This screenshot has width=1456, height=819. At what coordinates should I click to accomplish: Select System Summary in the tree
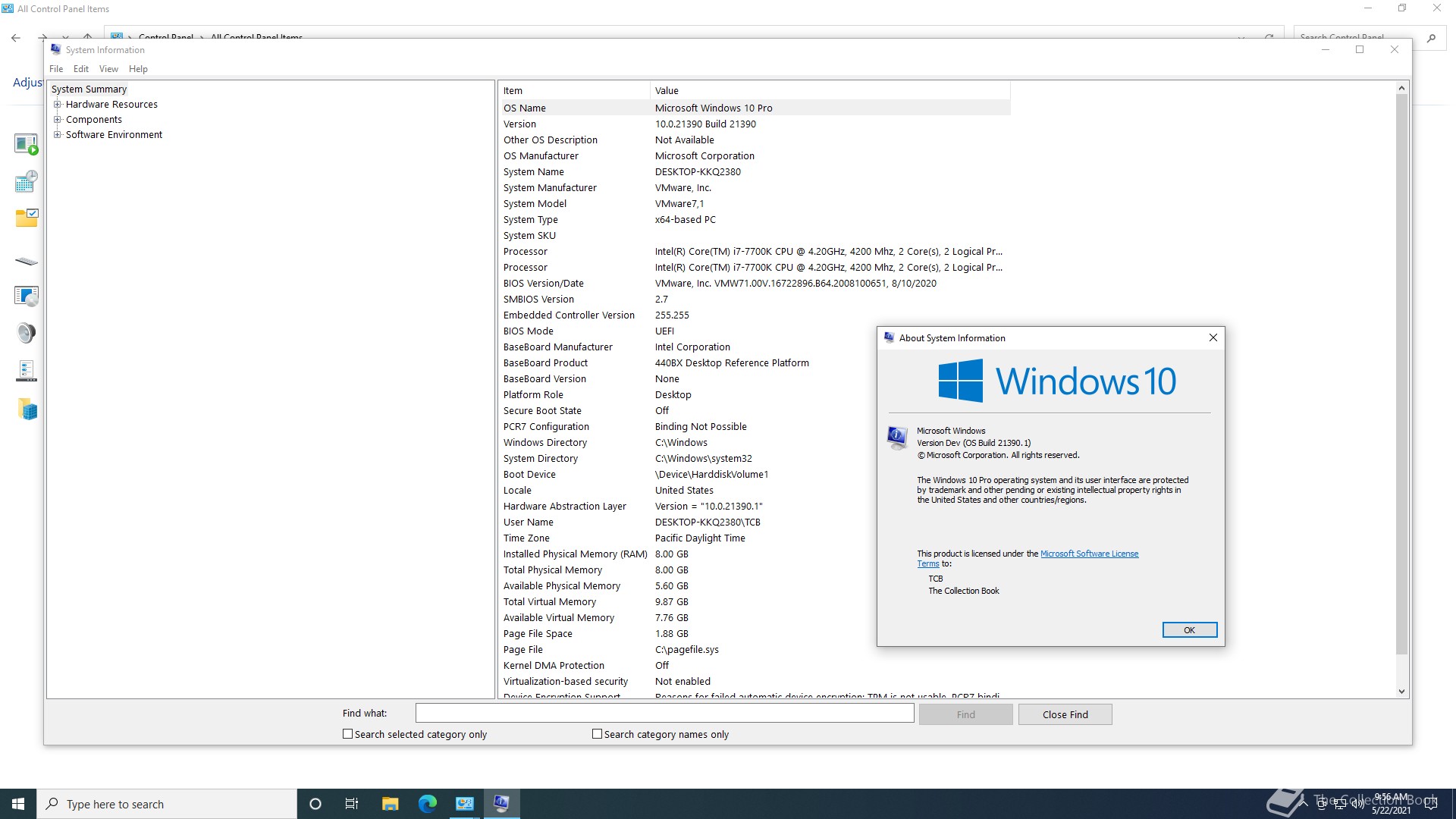(x=89, y=89)
